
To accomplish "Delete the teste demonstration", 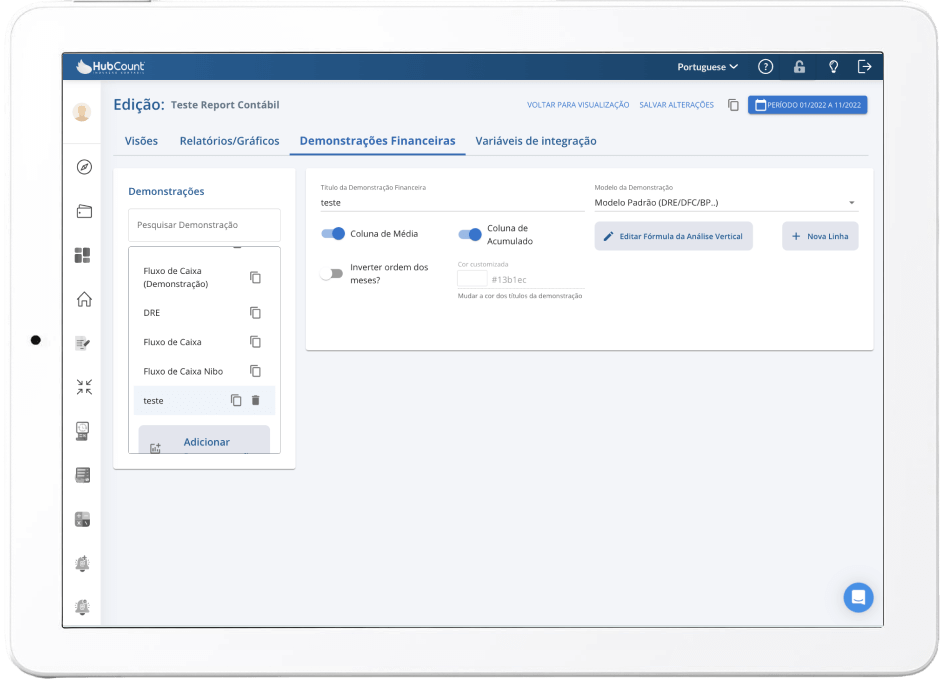I will [x=255, y=400].
